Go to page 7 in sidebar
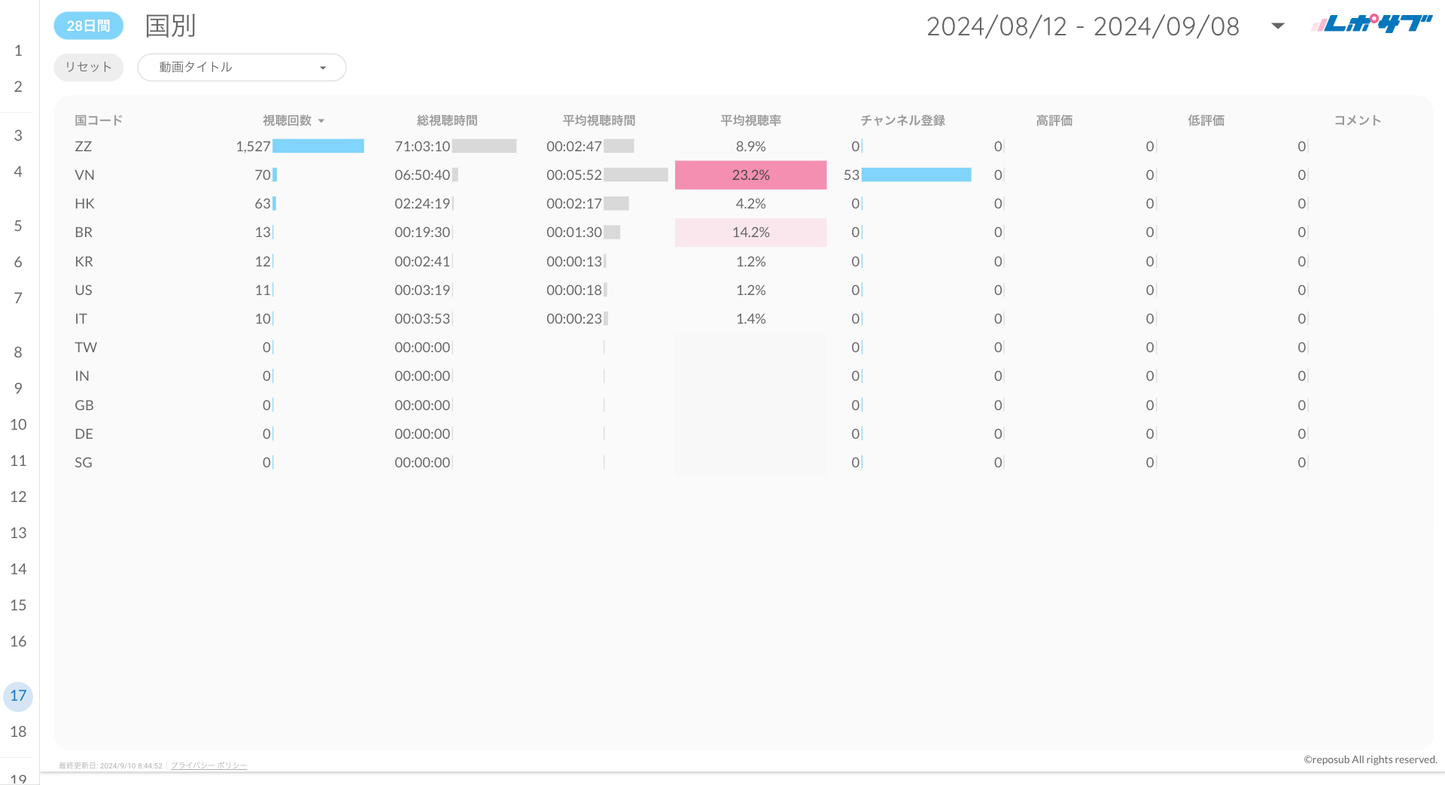 pyautogui.click(x=18, y=297)
